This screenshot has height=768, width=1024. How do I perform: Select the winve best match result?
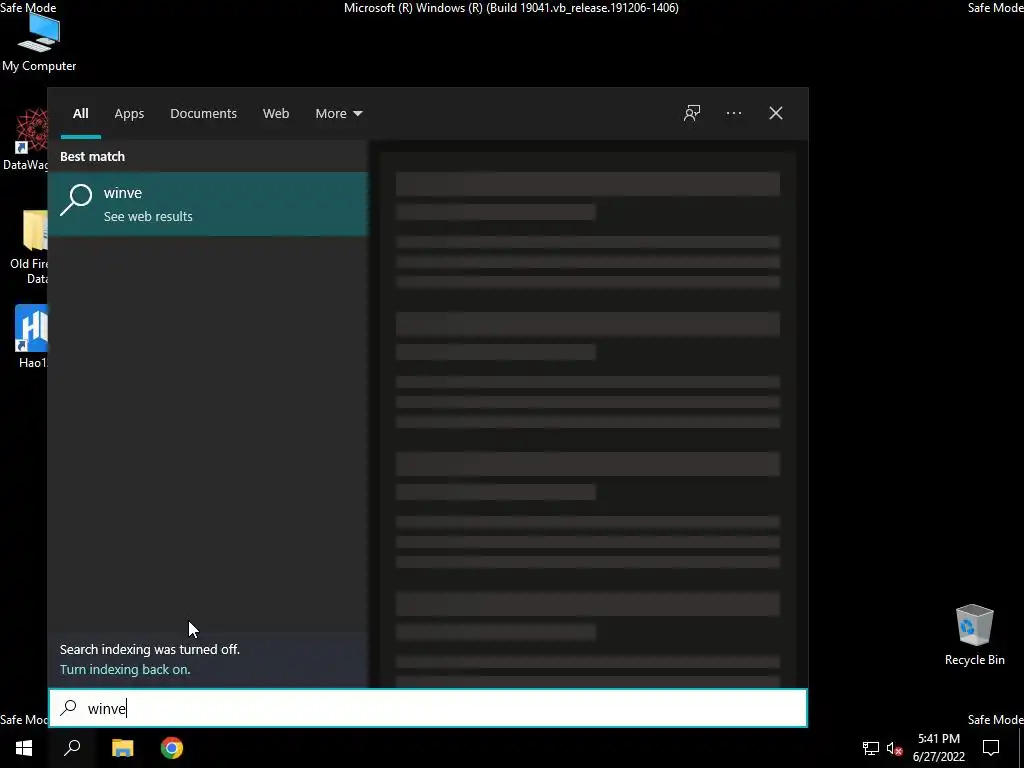click(x=208, y=204)
